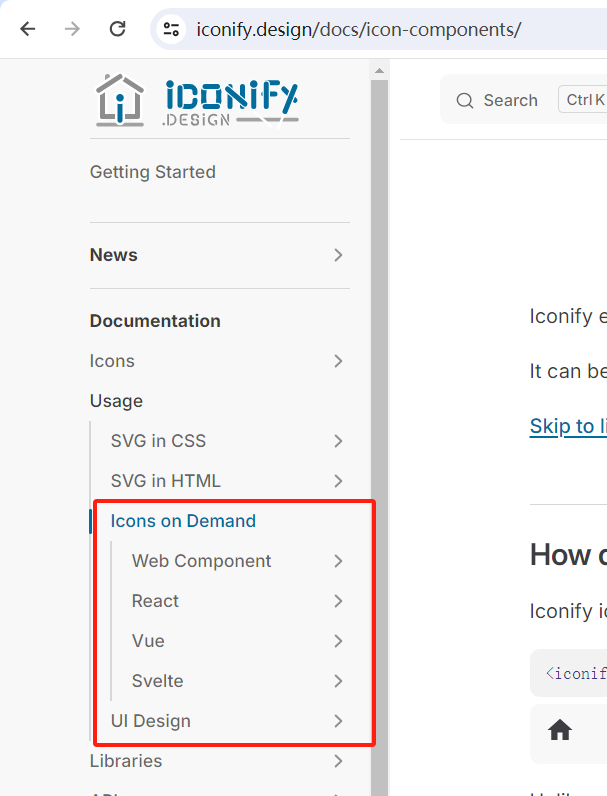Expand the SVG in CSS chevron
This screenshot has width=607, height=796.
(x=339, y=441)
